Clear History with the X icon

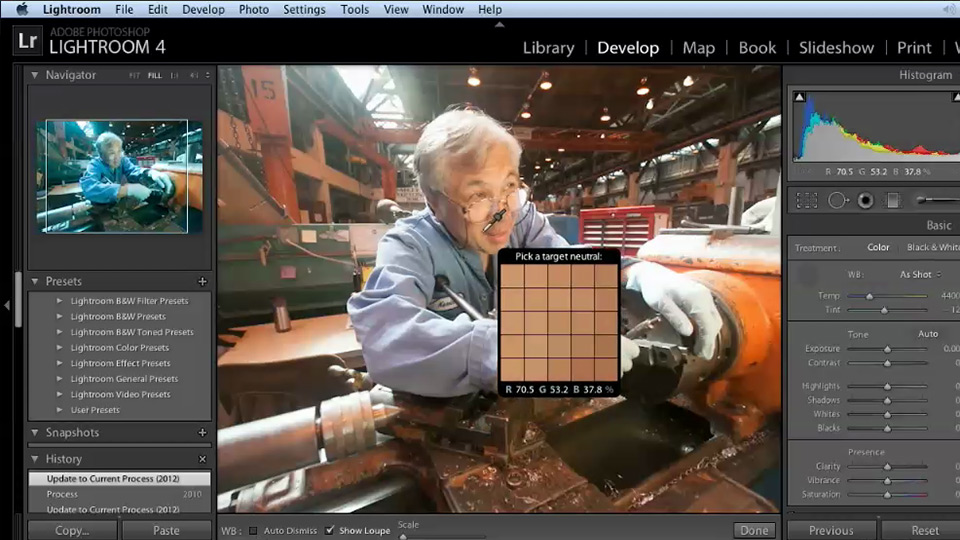point(203,459)
